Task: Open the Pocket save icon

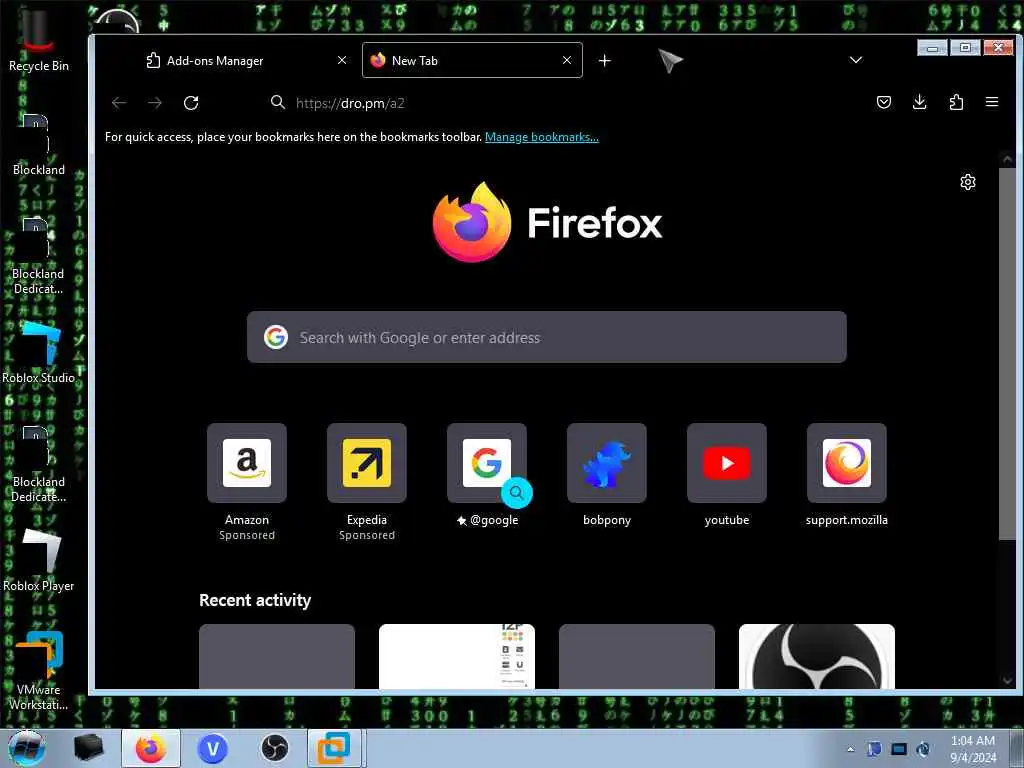Action: (884, 102)
